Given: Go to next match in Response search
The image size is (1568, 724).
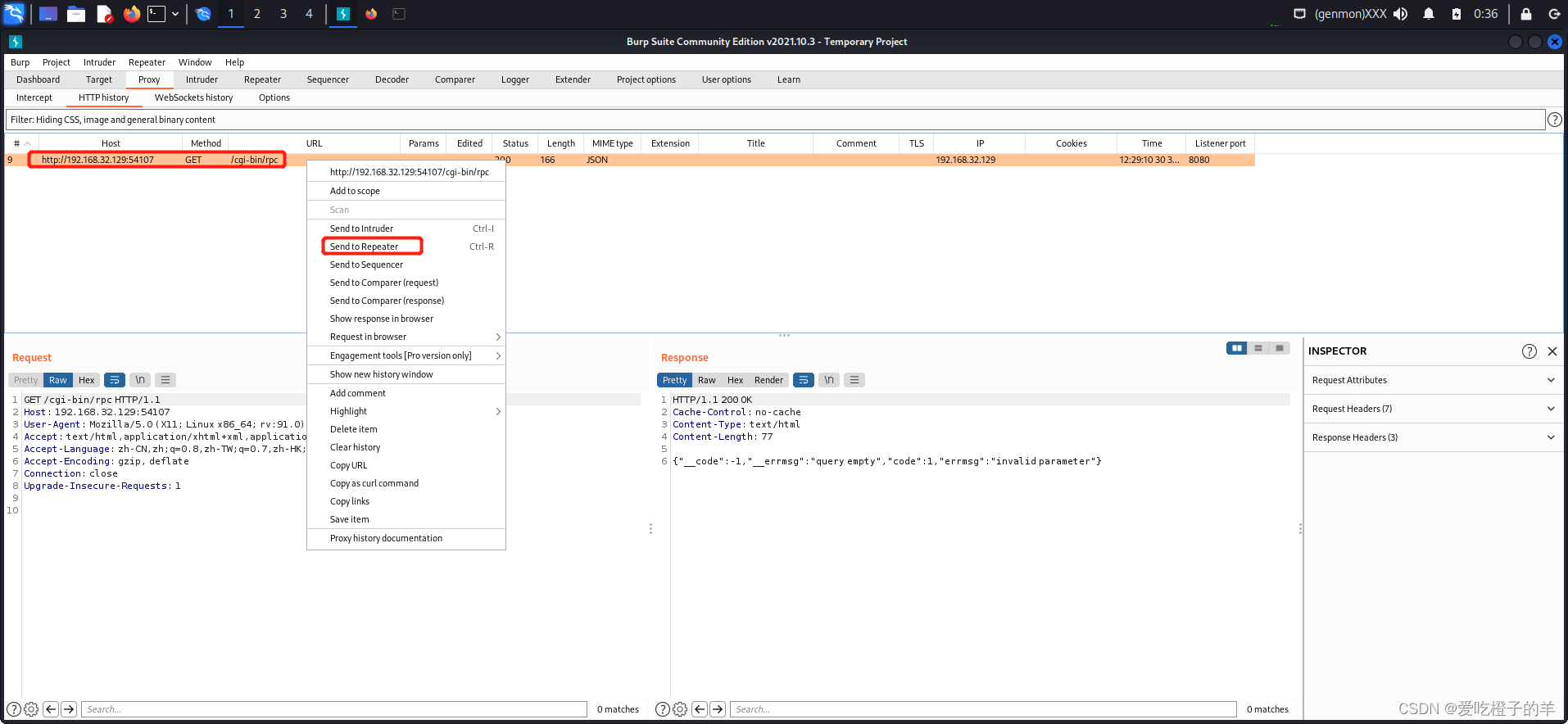Looking at the screenshot, I should [x=718, y=709].
